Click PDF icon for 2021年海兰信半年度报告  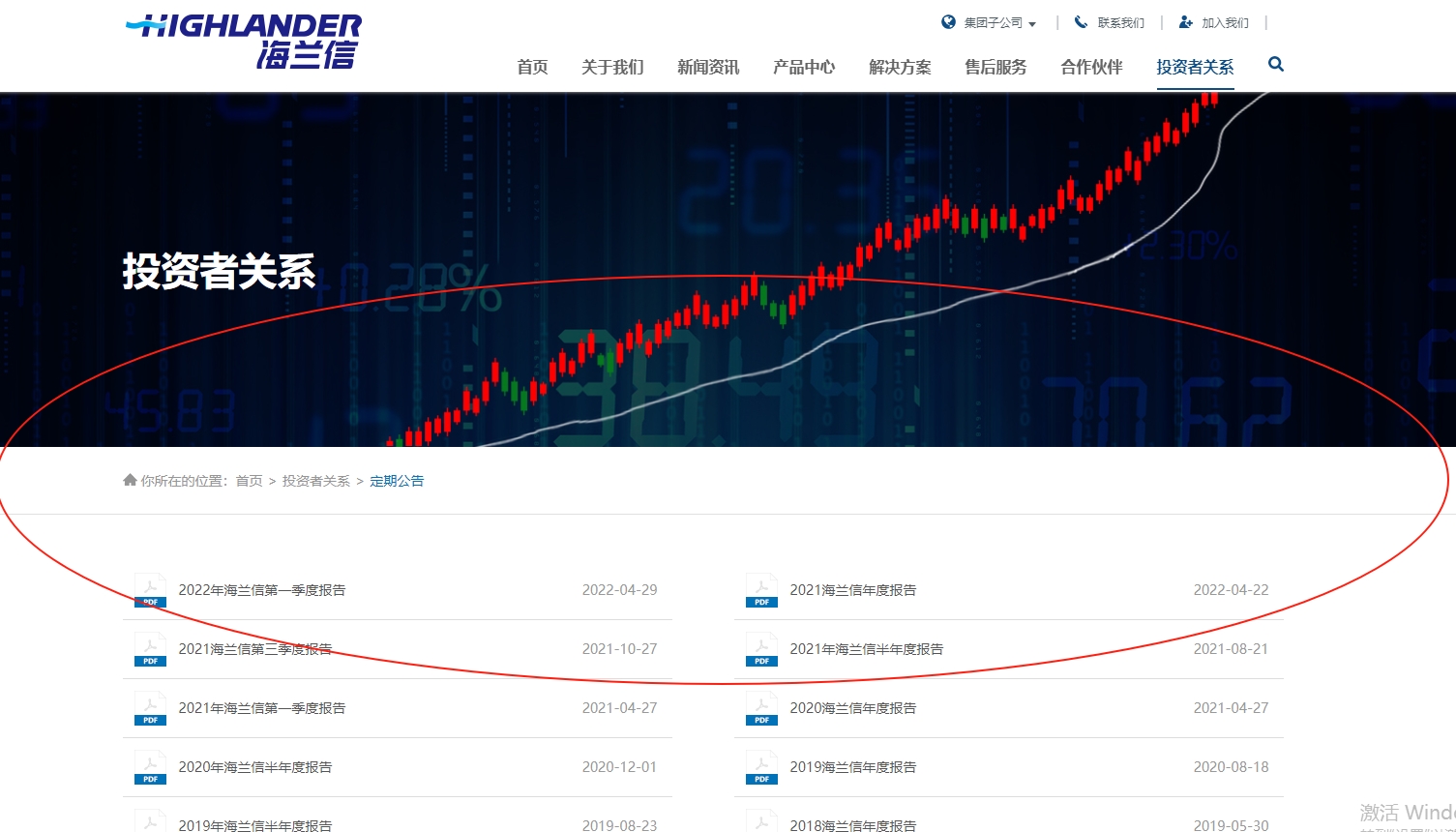(x=761, y=649)
